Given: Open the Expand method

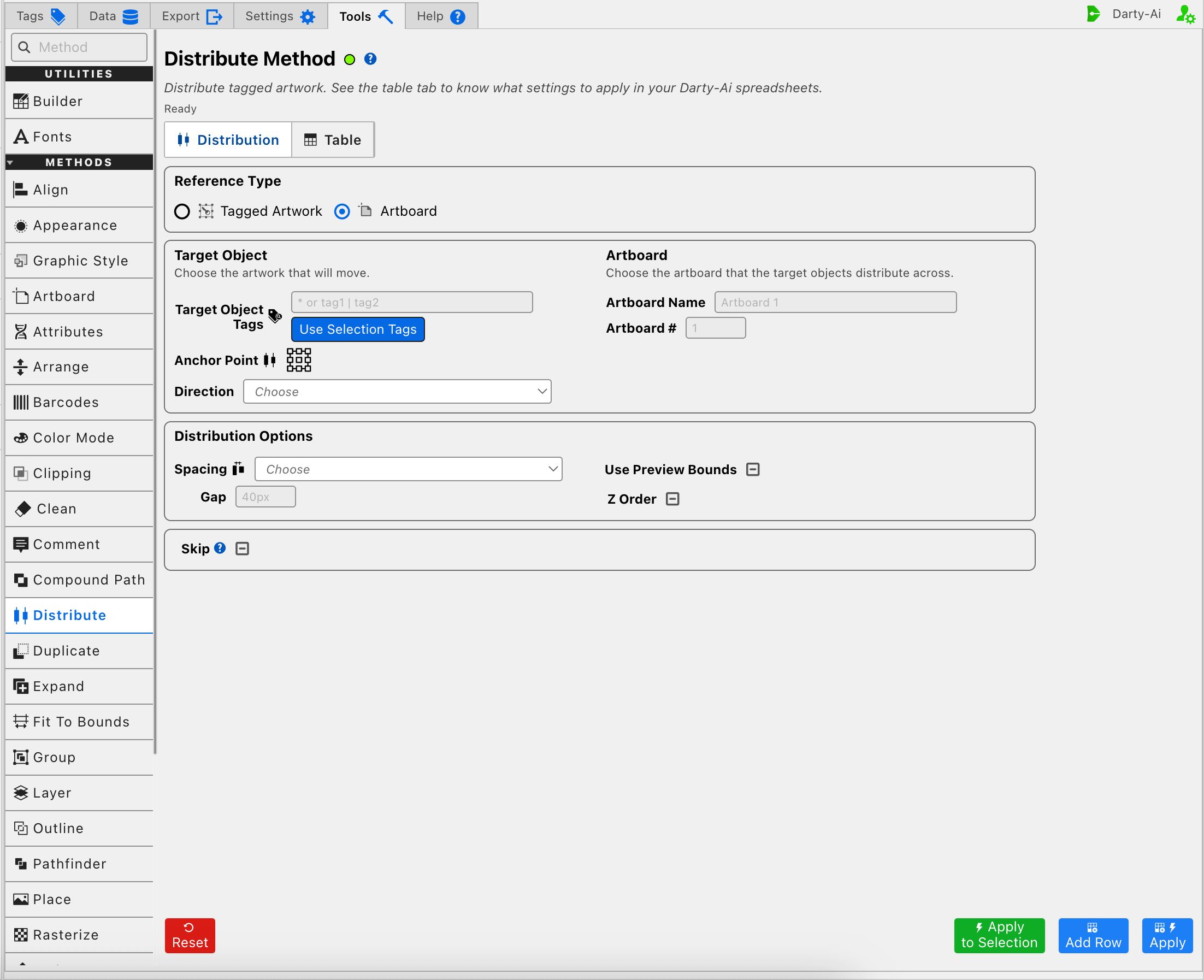Looking at the screenshot, I should tap(79, 687).
